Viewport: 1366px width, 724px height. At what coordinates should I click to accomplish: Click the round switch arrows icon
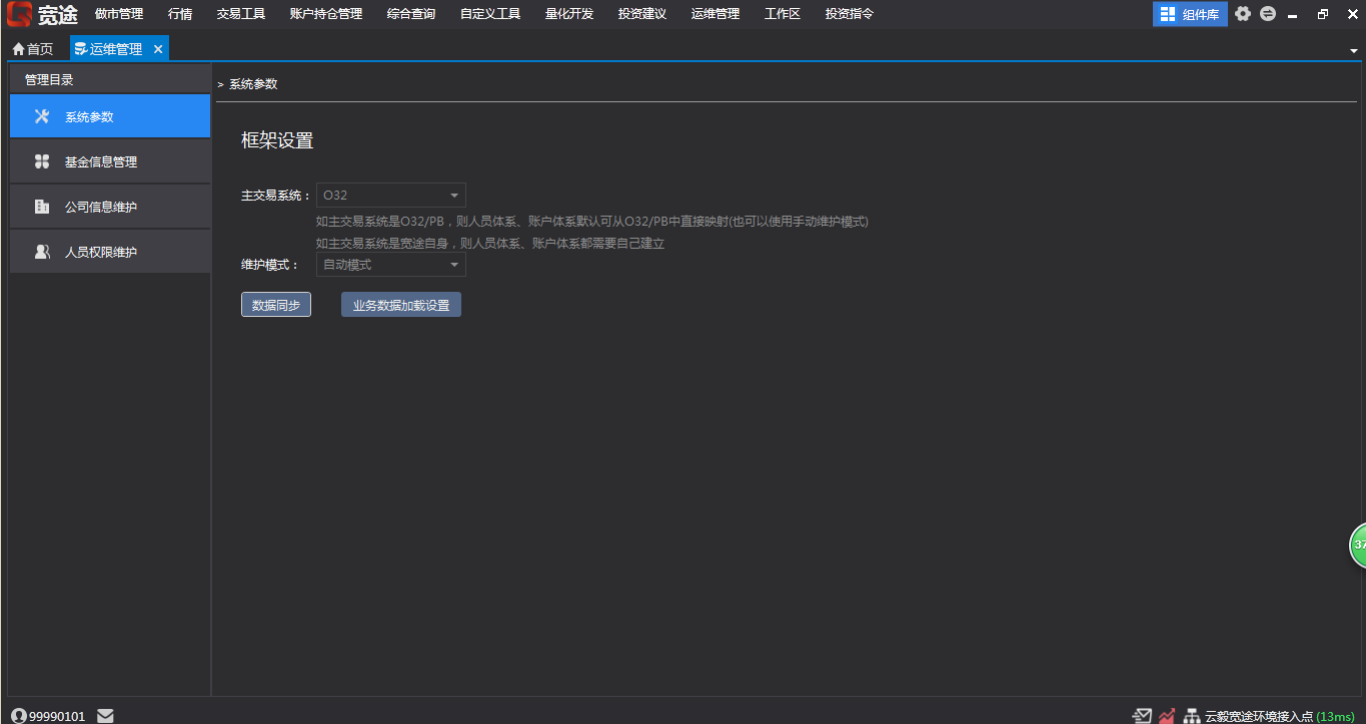[1268, 14]
